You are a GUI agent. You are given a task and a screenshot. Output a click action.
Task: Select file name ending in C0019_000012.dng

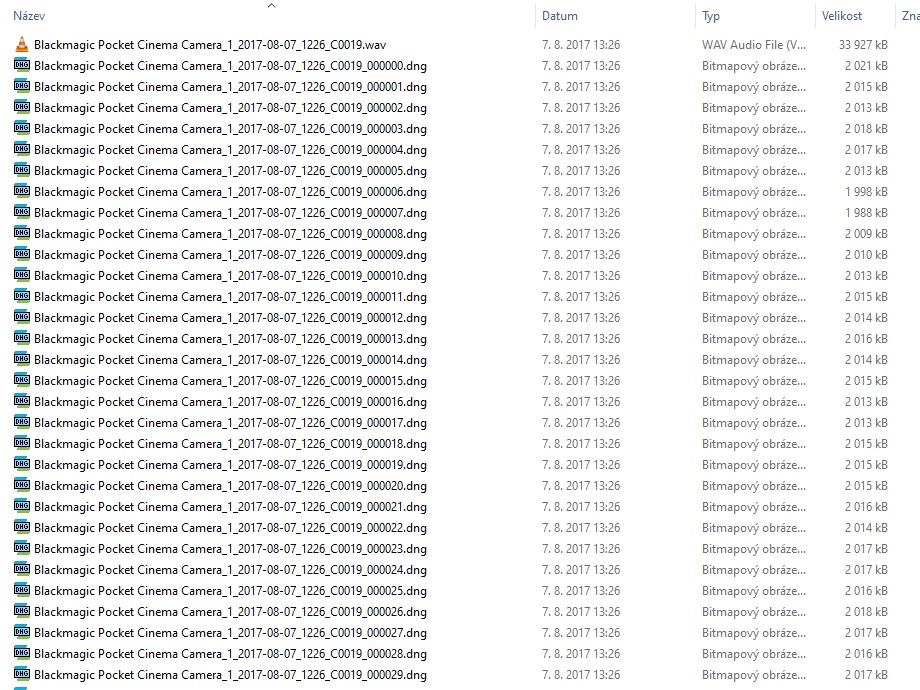click(230, 318)
